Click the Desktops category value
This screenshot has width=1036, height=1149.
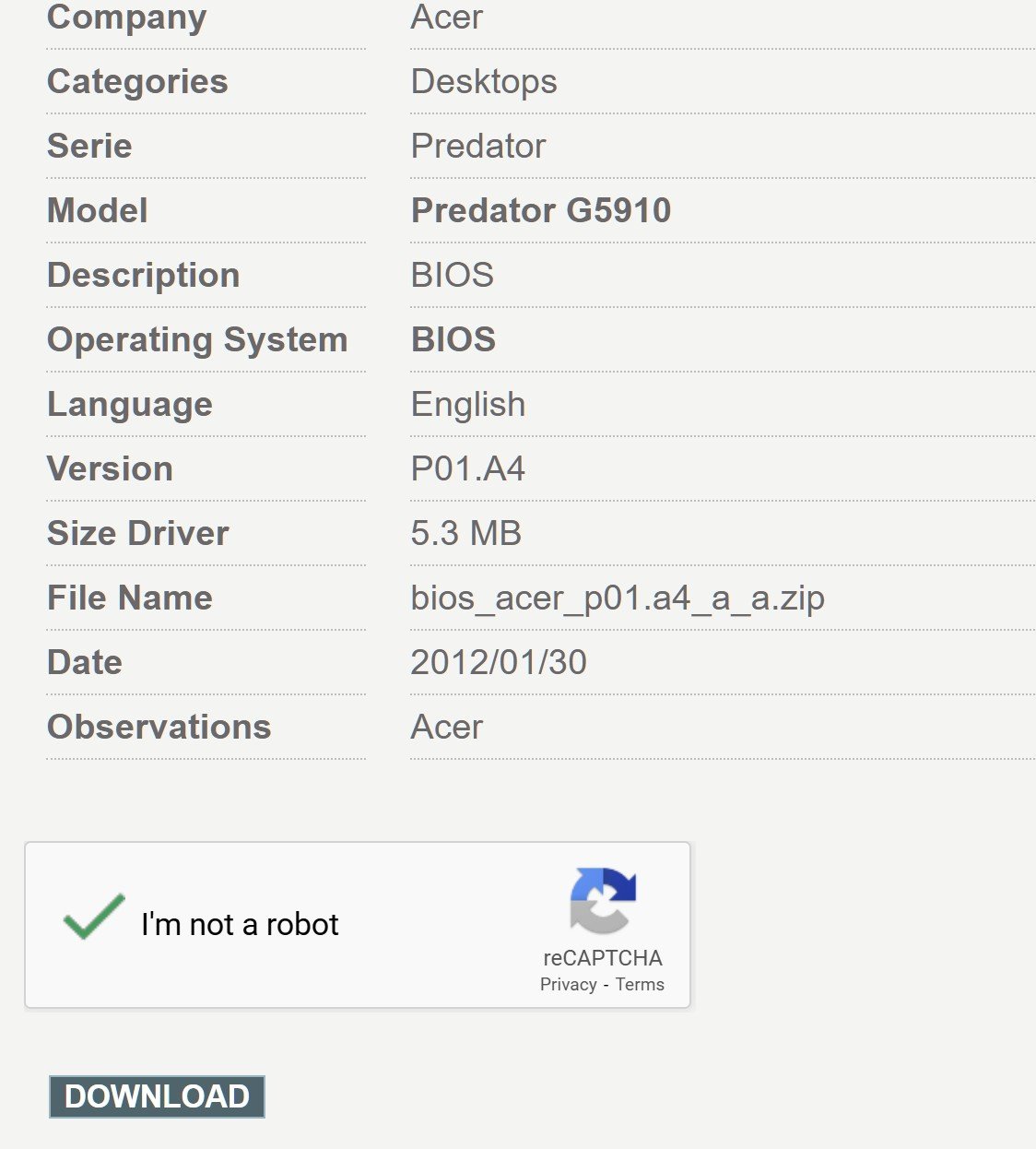[484, 81]
